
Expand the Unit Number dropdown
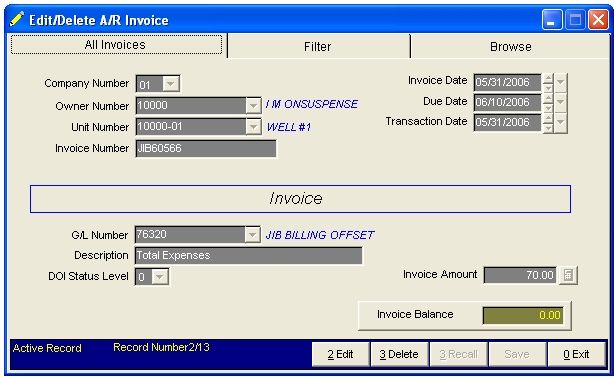click(x=254, y=127)
